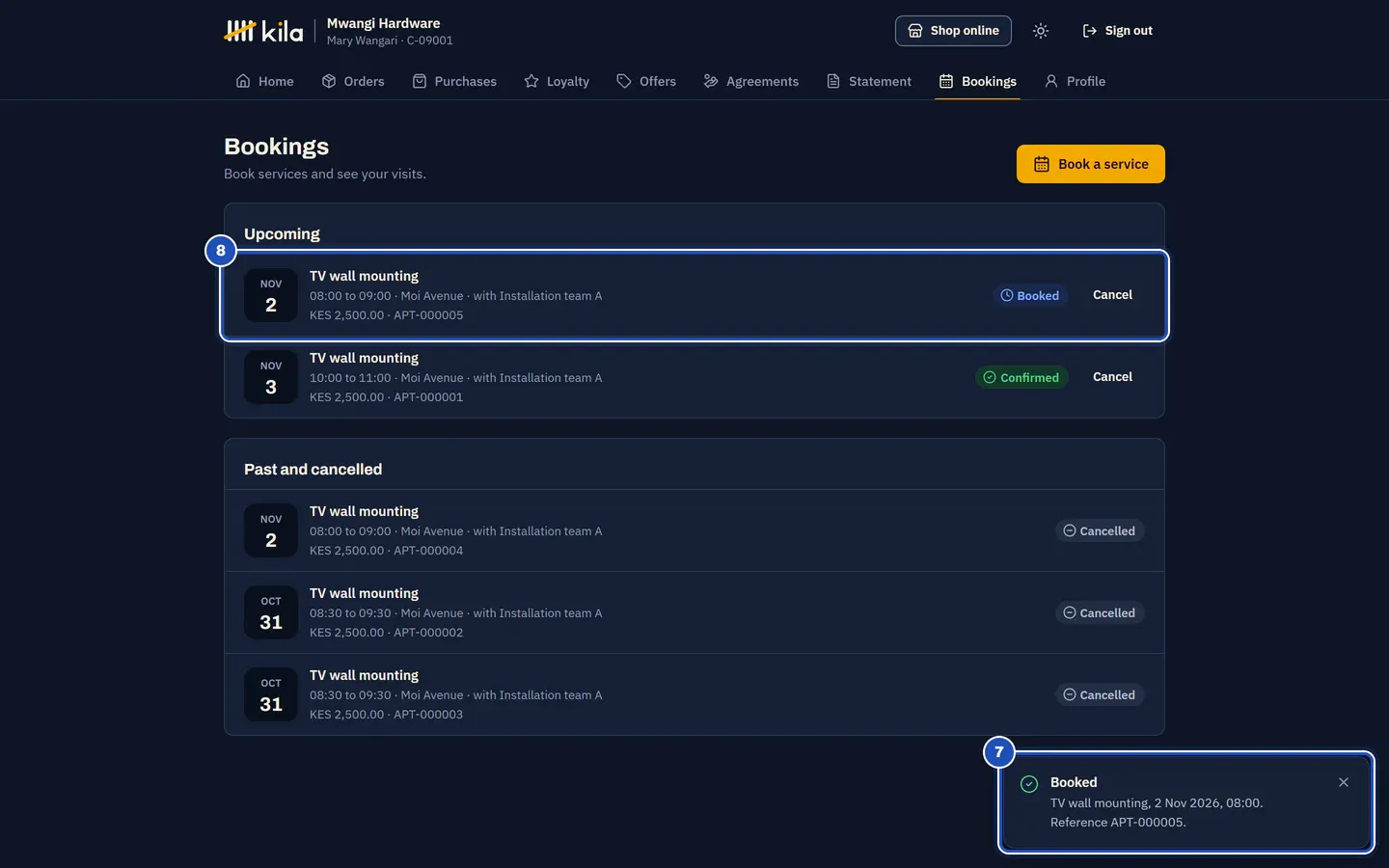View the Offers tab
The width and height of the screenshot is (1389, 868).
[x=646, y=81]
